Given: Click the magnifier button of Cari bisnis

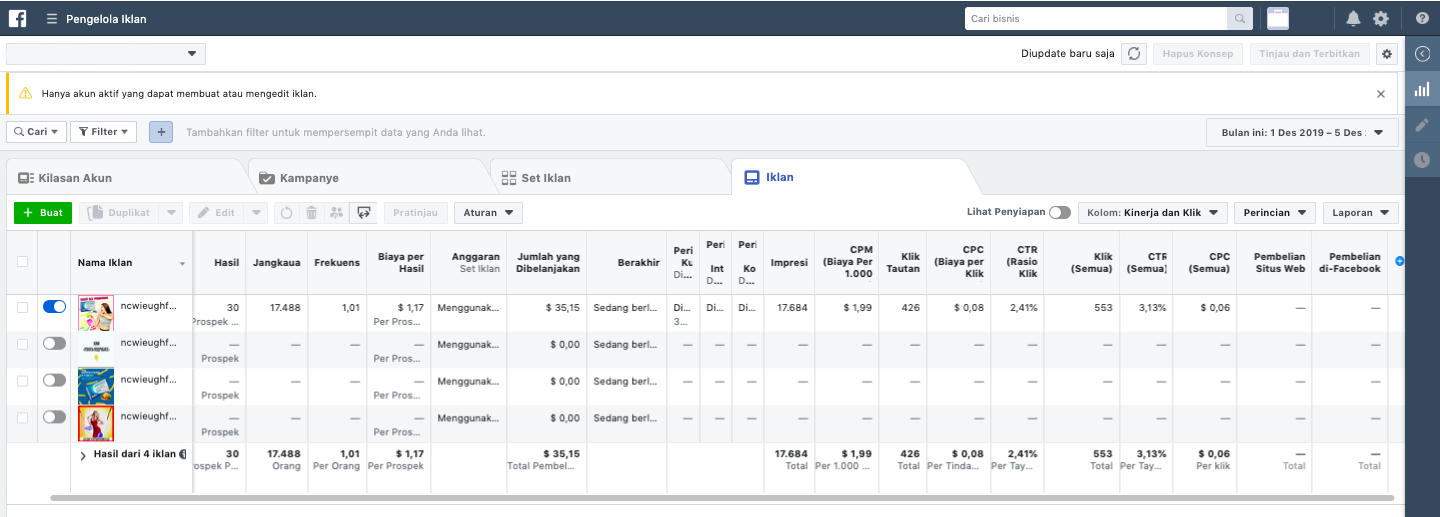Looking at the screenshot, I should (1240, 18).
